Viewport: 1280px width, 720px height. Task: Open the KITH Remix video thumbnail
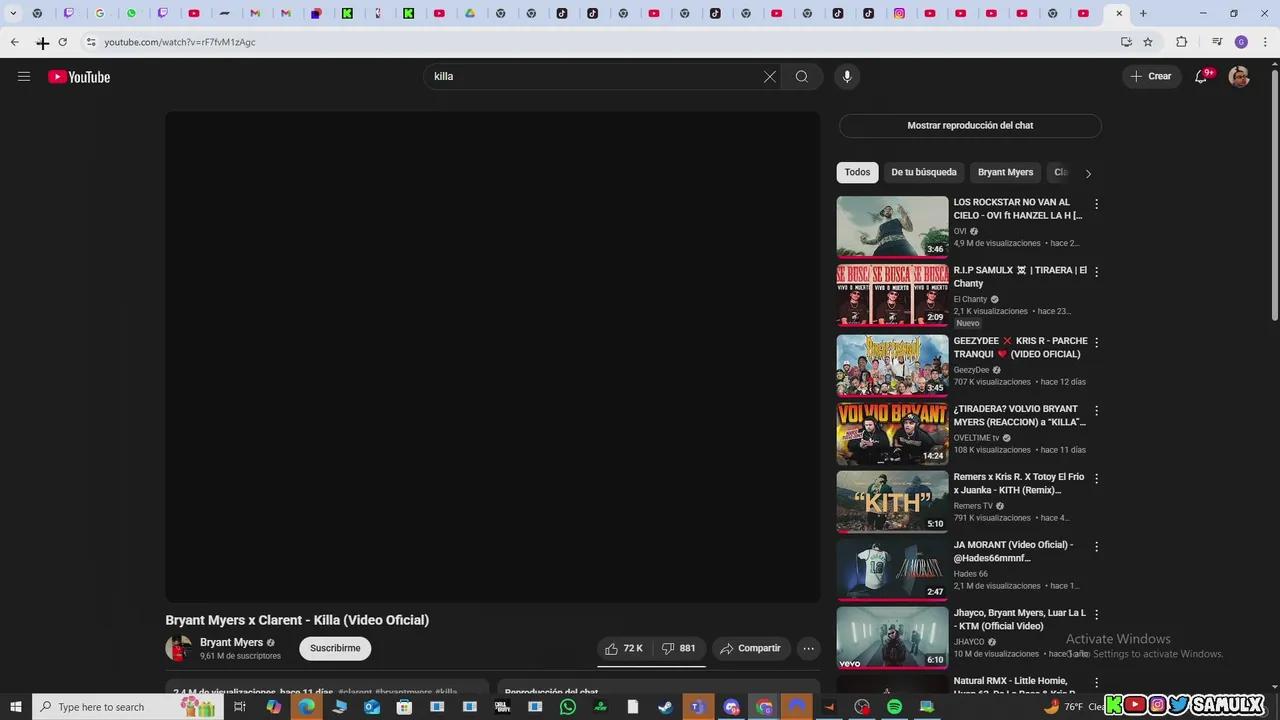892,501
